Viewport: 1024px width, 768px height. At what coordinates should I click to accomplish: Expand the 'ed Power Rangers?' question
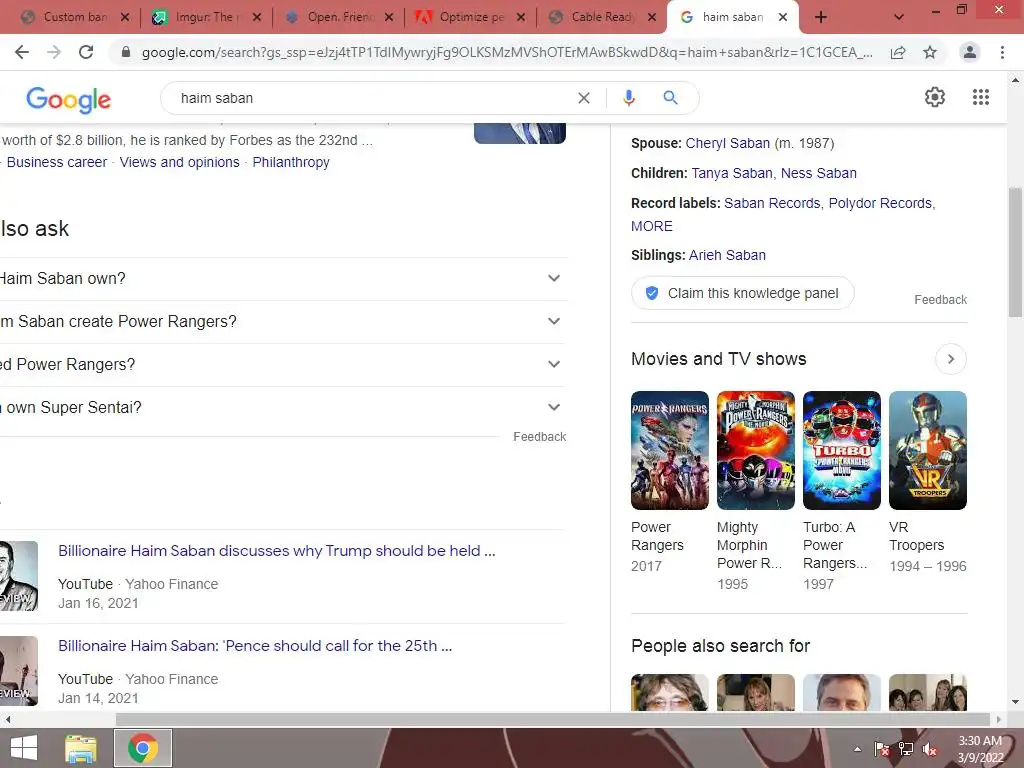[283, 365]
